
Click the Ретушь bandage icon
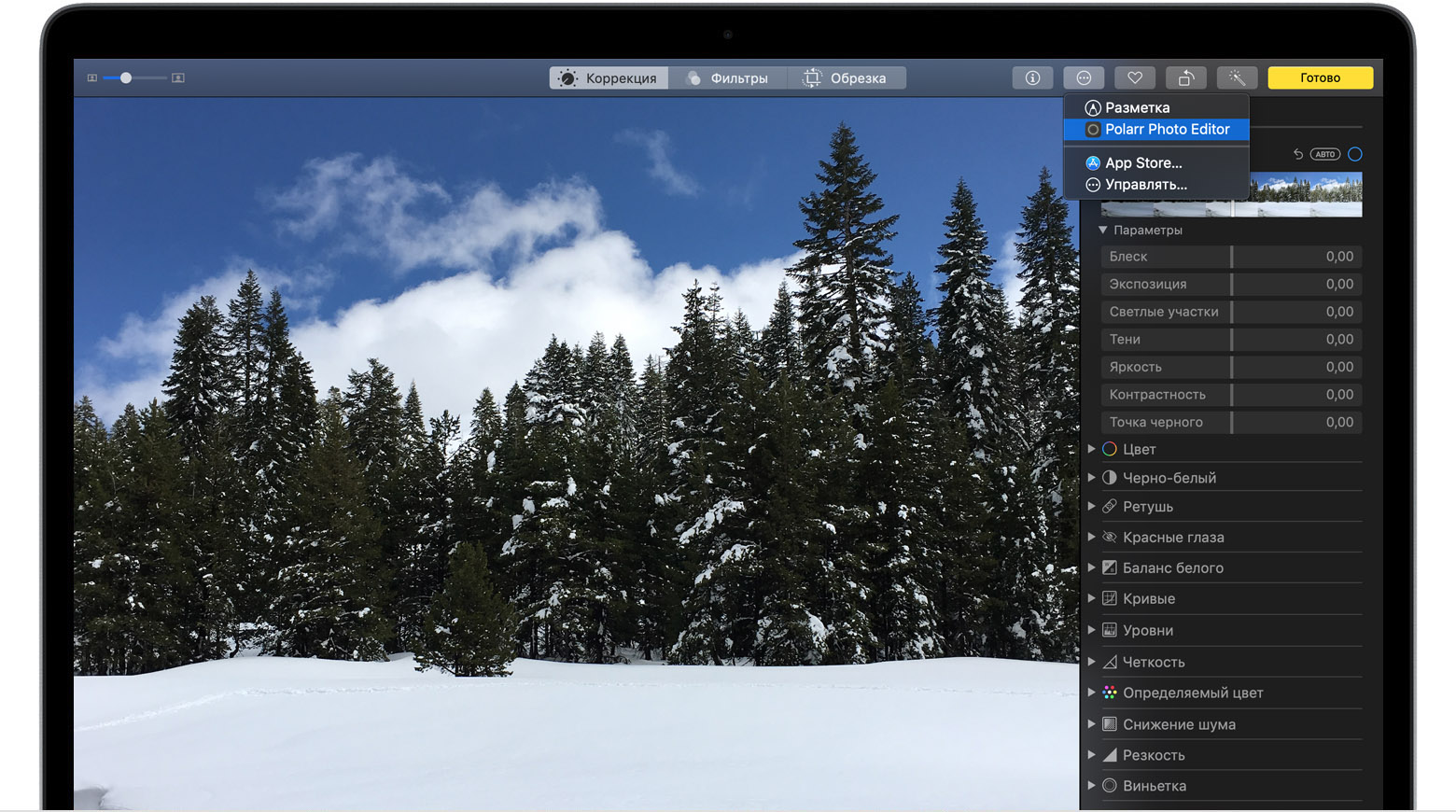(1110, 506)
